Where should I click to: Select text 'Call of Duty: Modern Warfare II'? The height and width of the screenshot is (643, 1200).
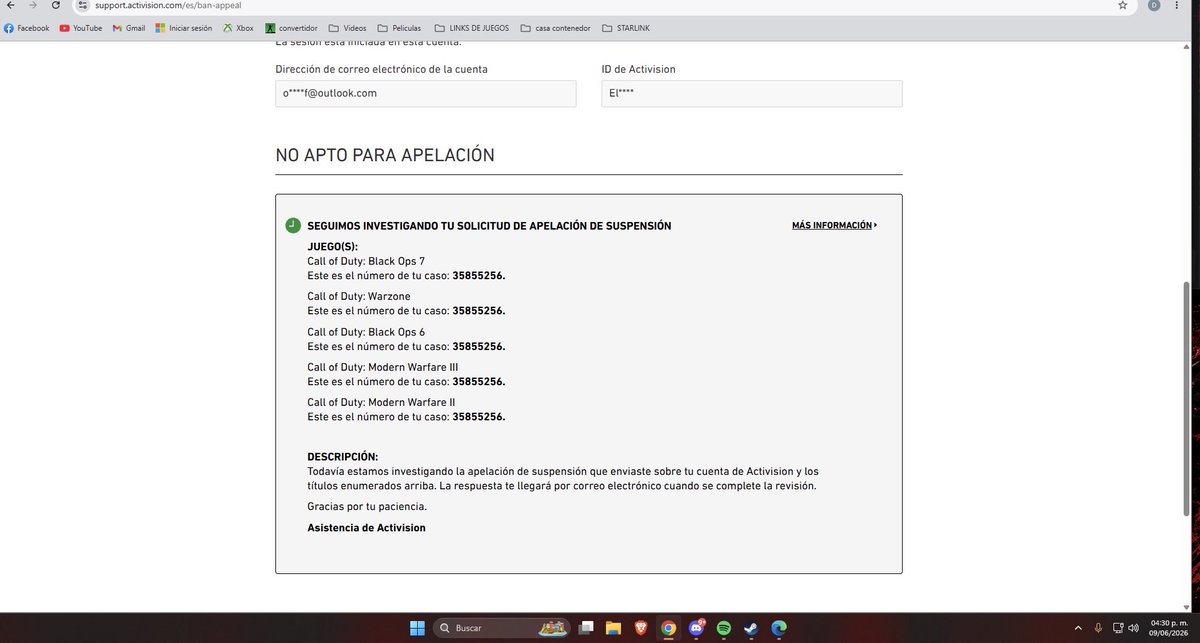tap(381, 402)
